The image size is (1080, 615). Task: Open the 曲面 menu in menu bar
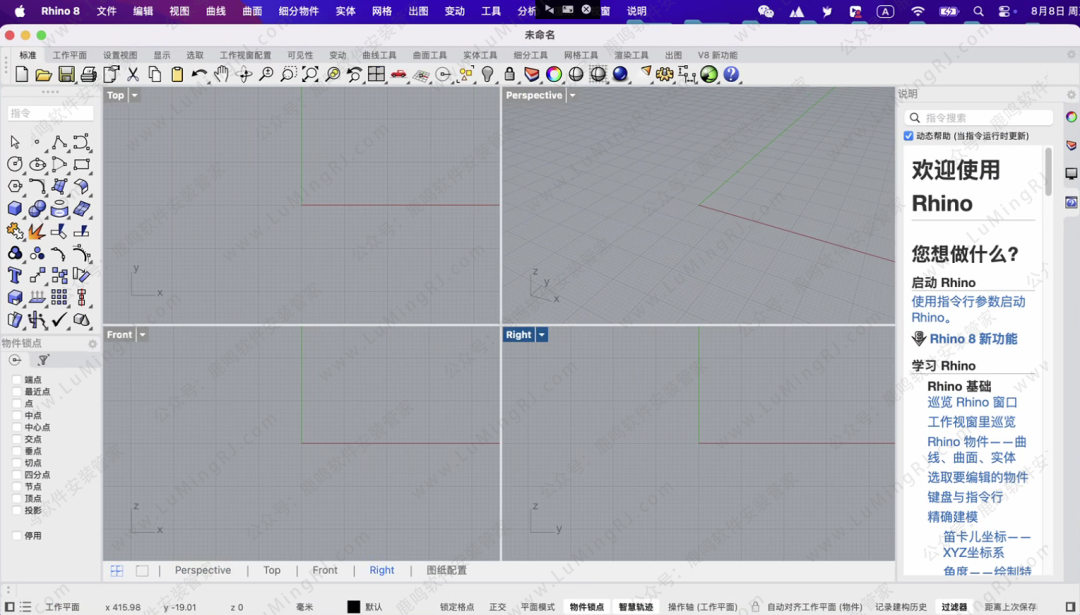252,11
